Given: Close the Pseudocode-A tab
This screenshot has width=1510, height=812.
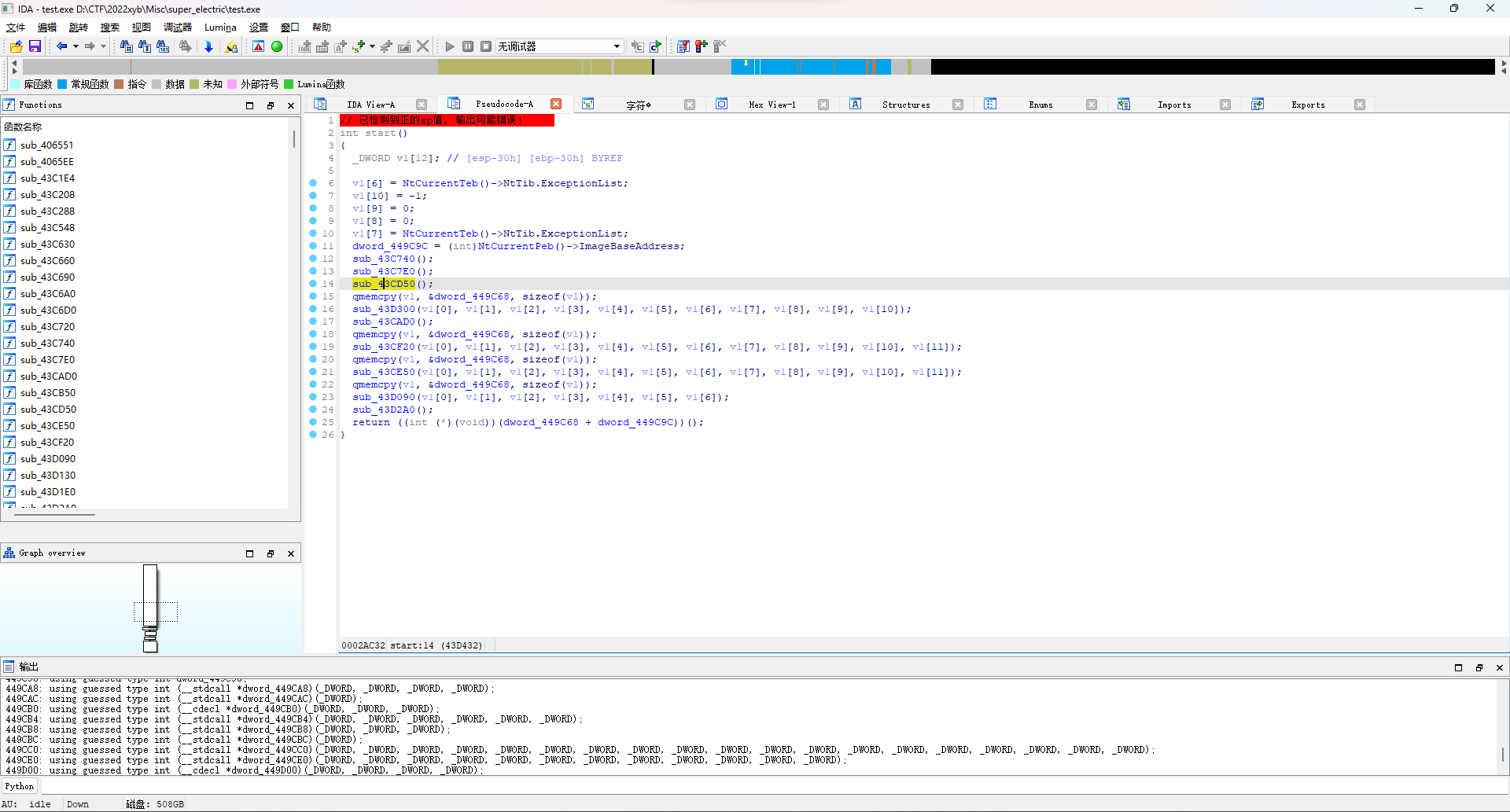Looking at the screenshot, I should tap(556, 104).
